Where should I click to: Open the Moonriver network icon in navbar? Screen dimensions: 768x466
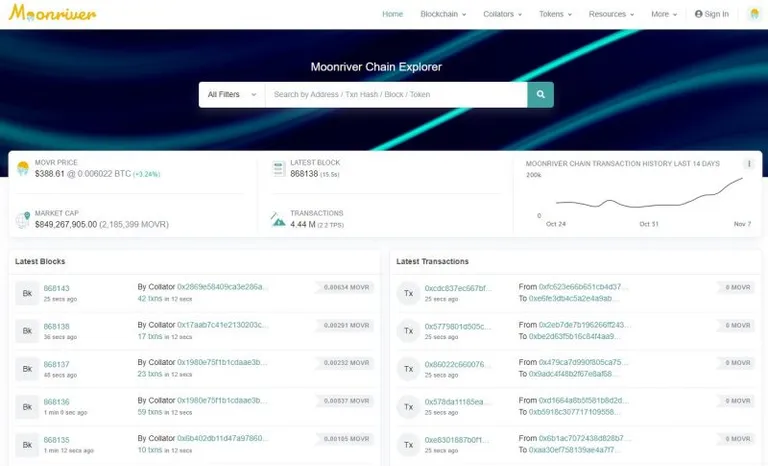[754, 14]
